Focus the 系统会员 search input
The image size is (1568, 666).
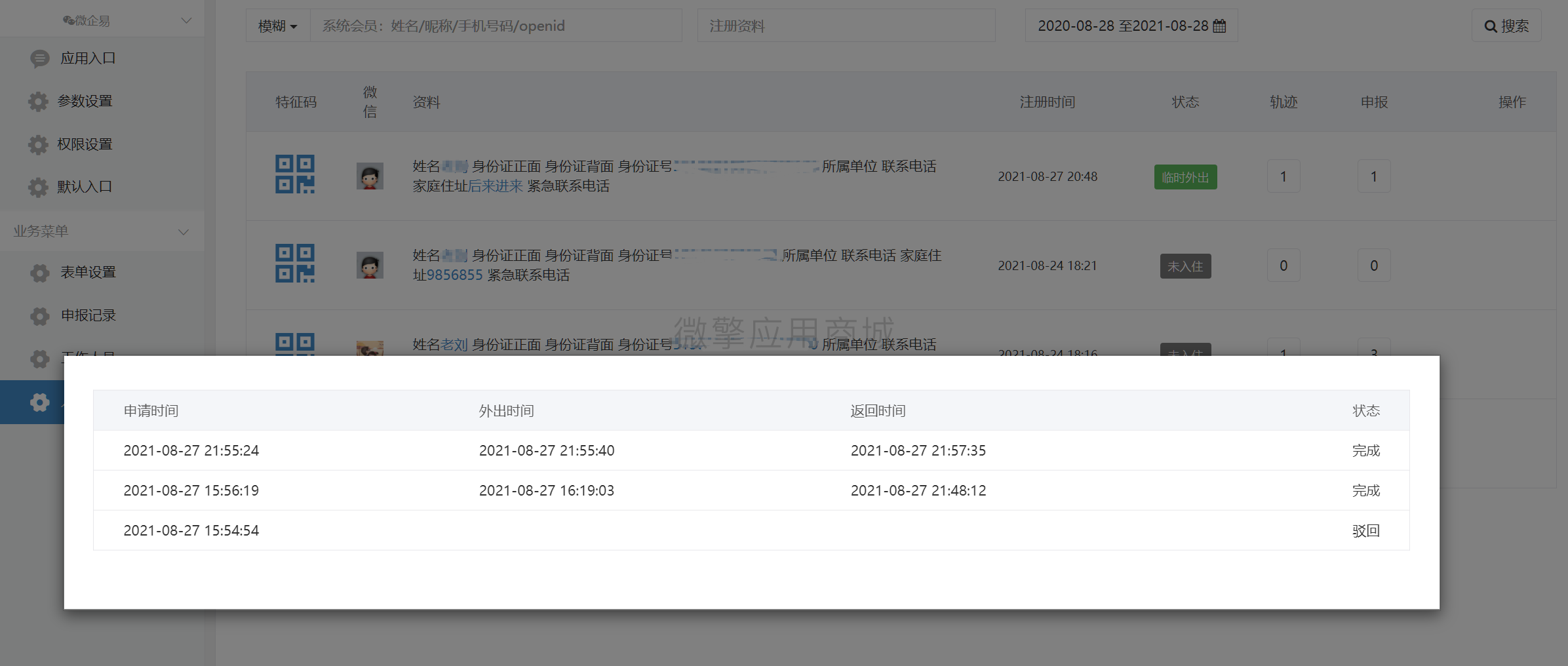(496, 26)
